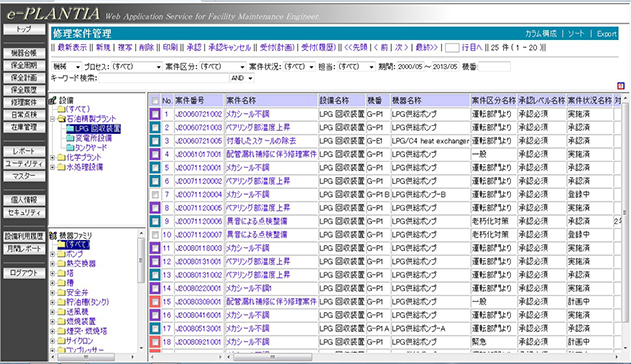This screenshot has width=631, height=364.
Task: Open the 案件状況 dropdown
Action: (x=299, y=66)
